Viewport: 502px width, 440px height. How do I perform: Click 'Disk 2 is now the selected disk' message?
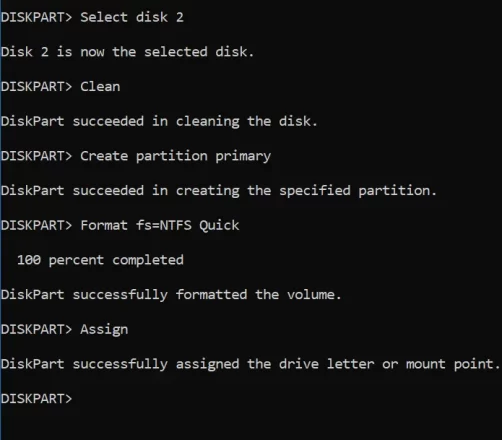127,52
